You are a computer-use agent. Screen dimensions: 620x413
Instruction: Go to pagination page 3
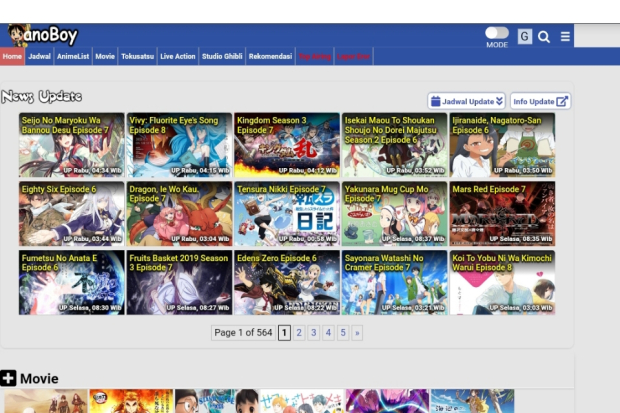(x=313, y=333)
